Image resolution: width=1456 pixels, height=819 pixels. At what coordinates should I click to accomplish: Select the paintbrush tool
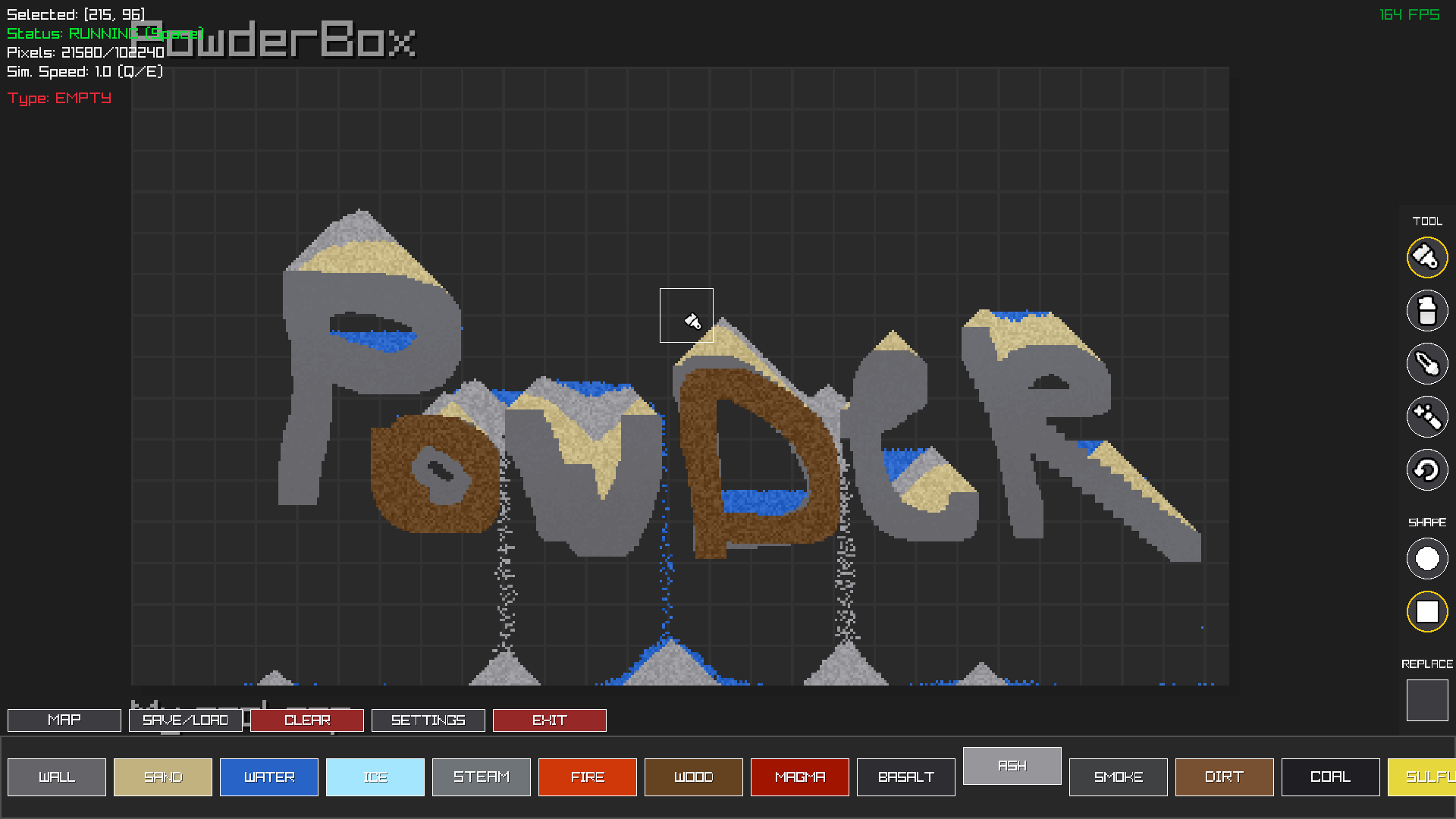click(1426, 257)
